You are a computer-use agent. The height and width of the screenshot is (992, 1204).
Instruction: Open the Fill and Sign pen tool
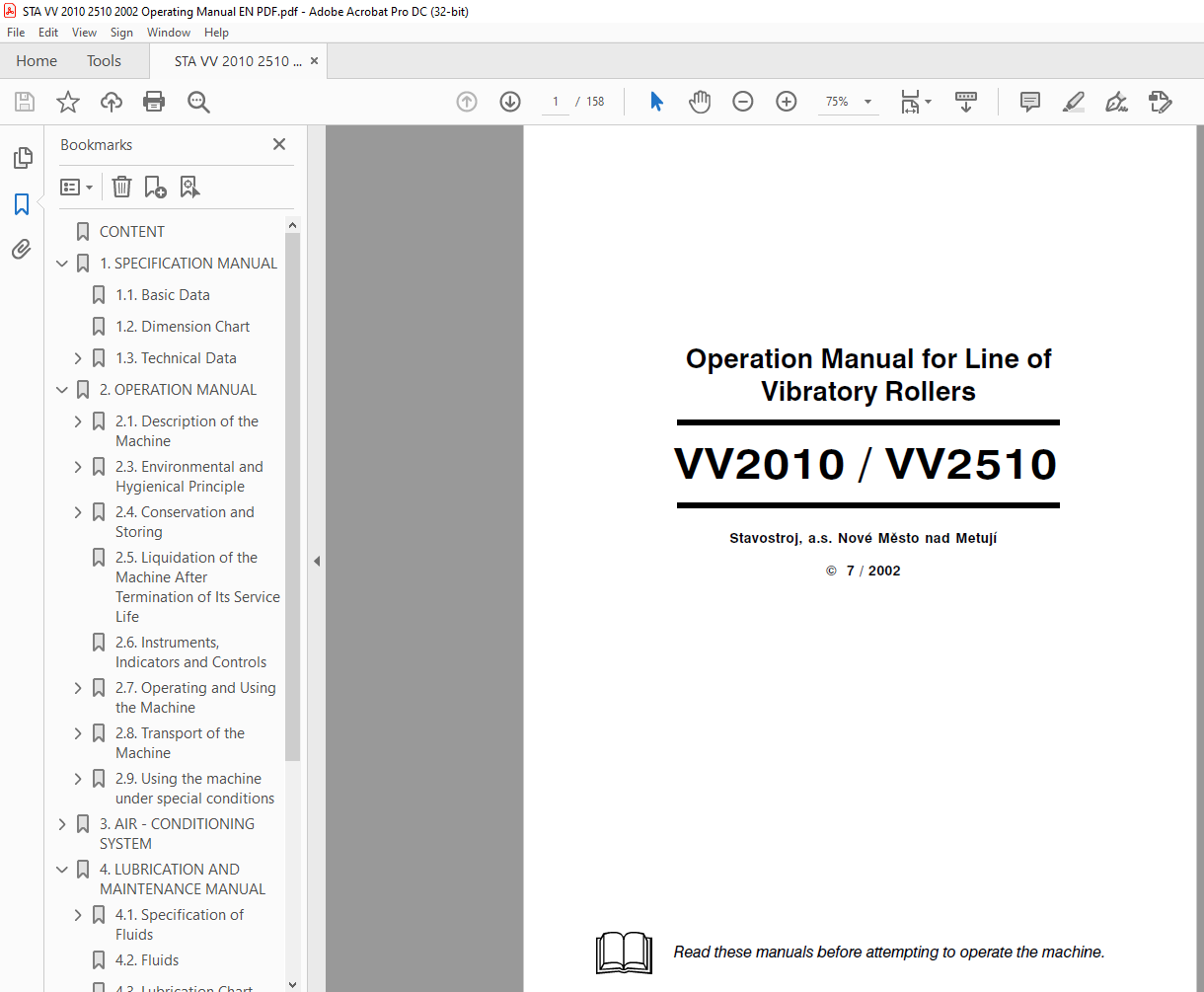(x=1116, y=102)
